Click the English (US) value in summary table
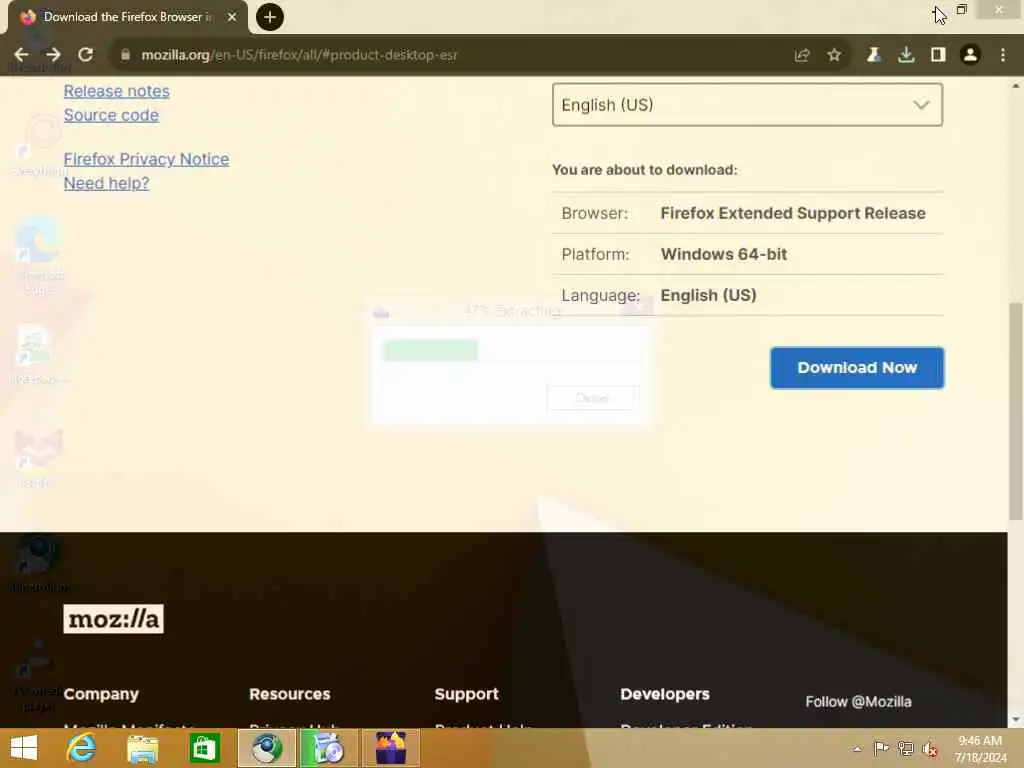The image size is (1024, 768). [x=708, y=295]
